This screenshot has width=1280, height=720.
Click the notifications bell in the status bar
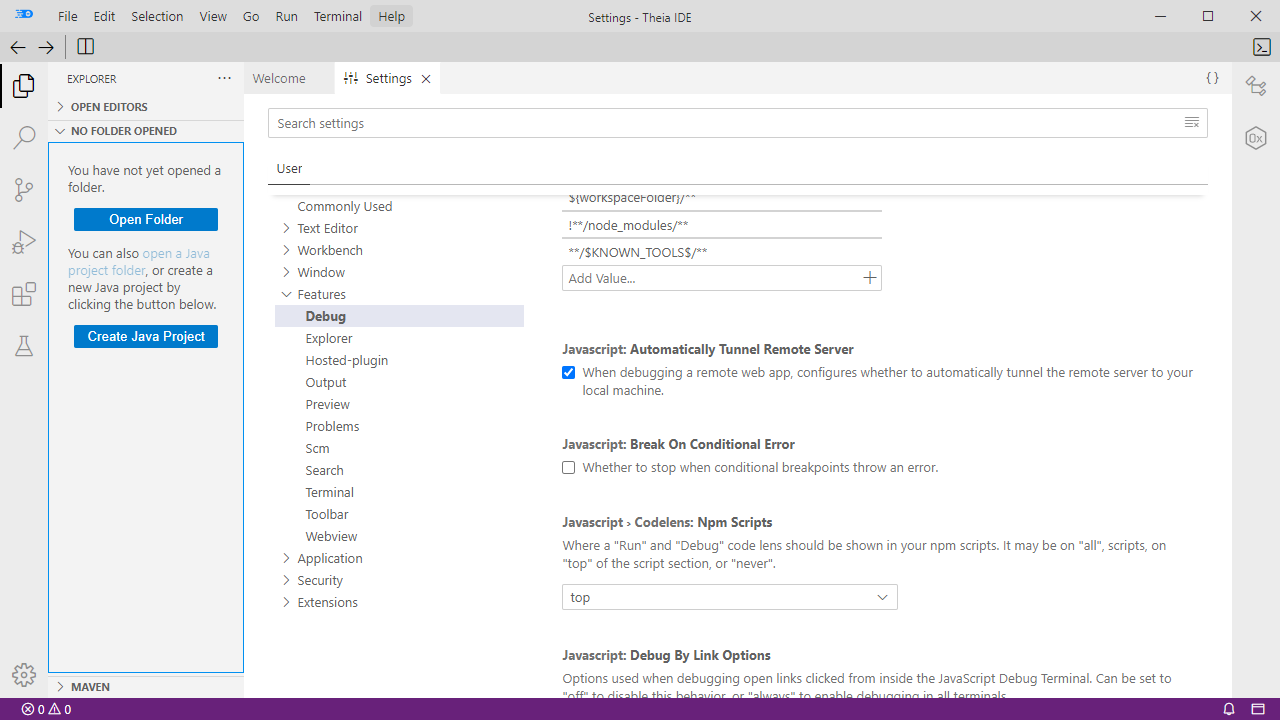[1229, 709]
